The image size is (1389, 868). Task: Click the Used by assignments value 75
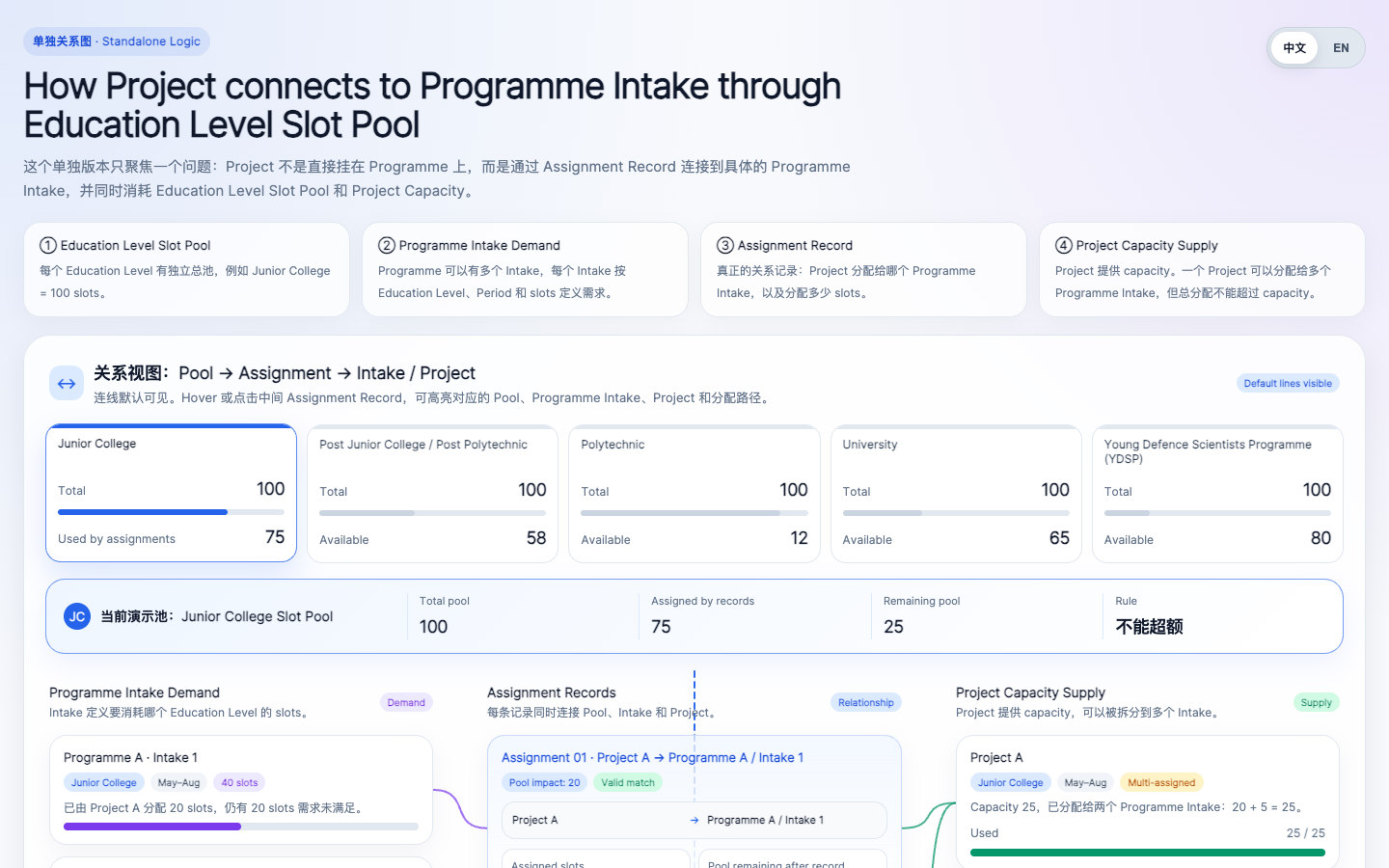click(275, 537)
